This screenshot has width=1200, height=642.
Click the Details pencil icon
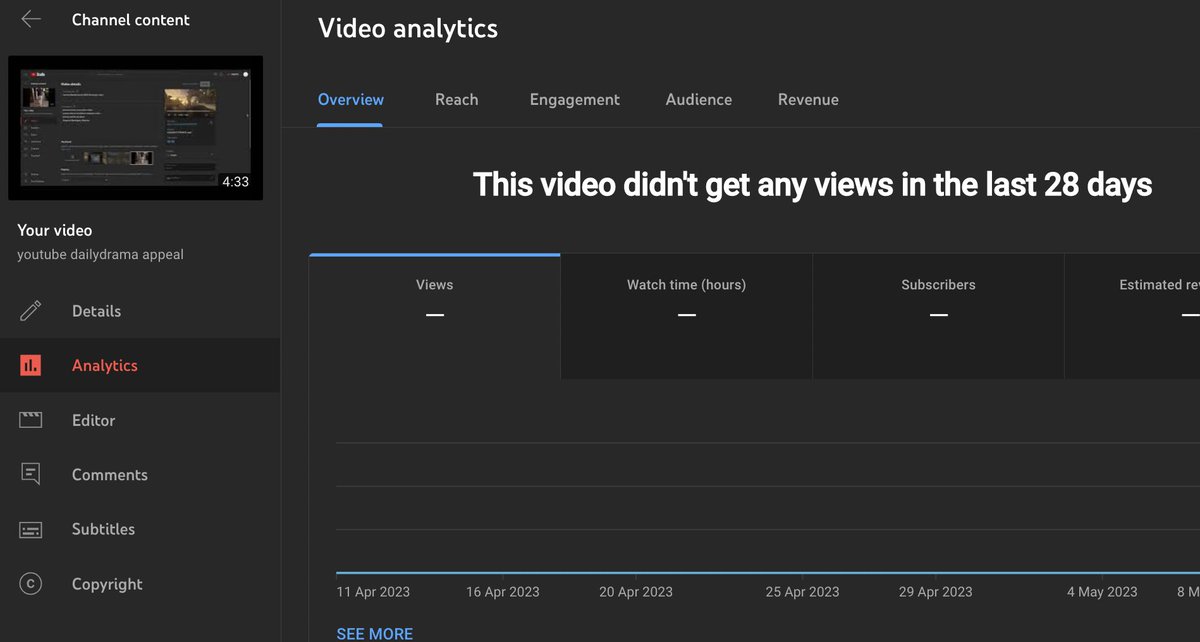pyautogui.click(x=31, y=311)
